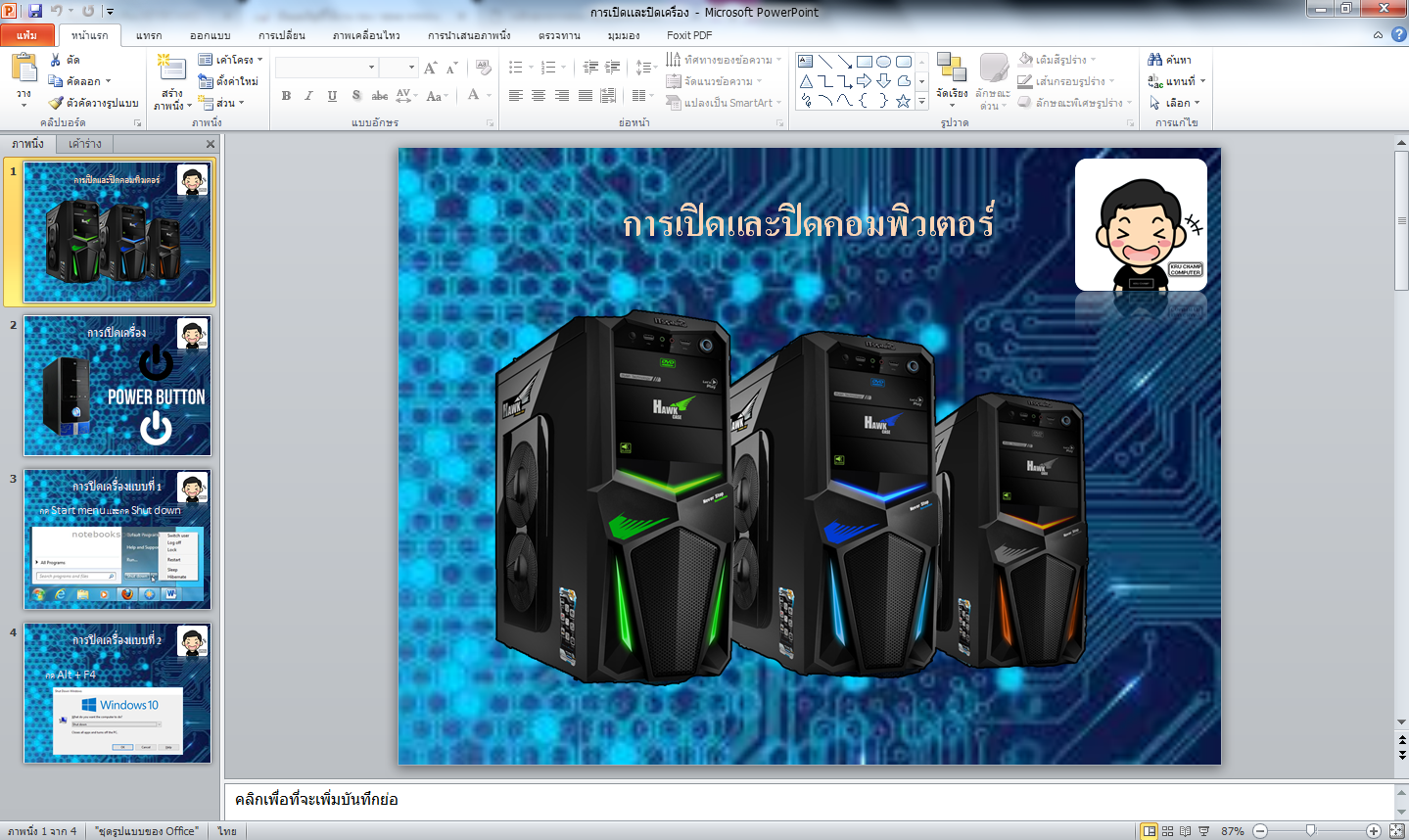Toggle Normal view button in status bar
Screen dimensions: 1409x840
click(x=1150, y=831)
